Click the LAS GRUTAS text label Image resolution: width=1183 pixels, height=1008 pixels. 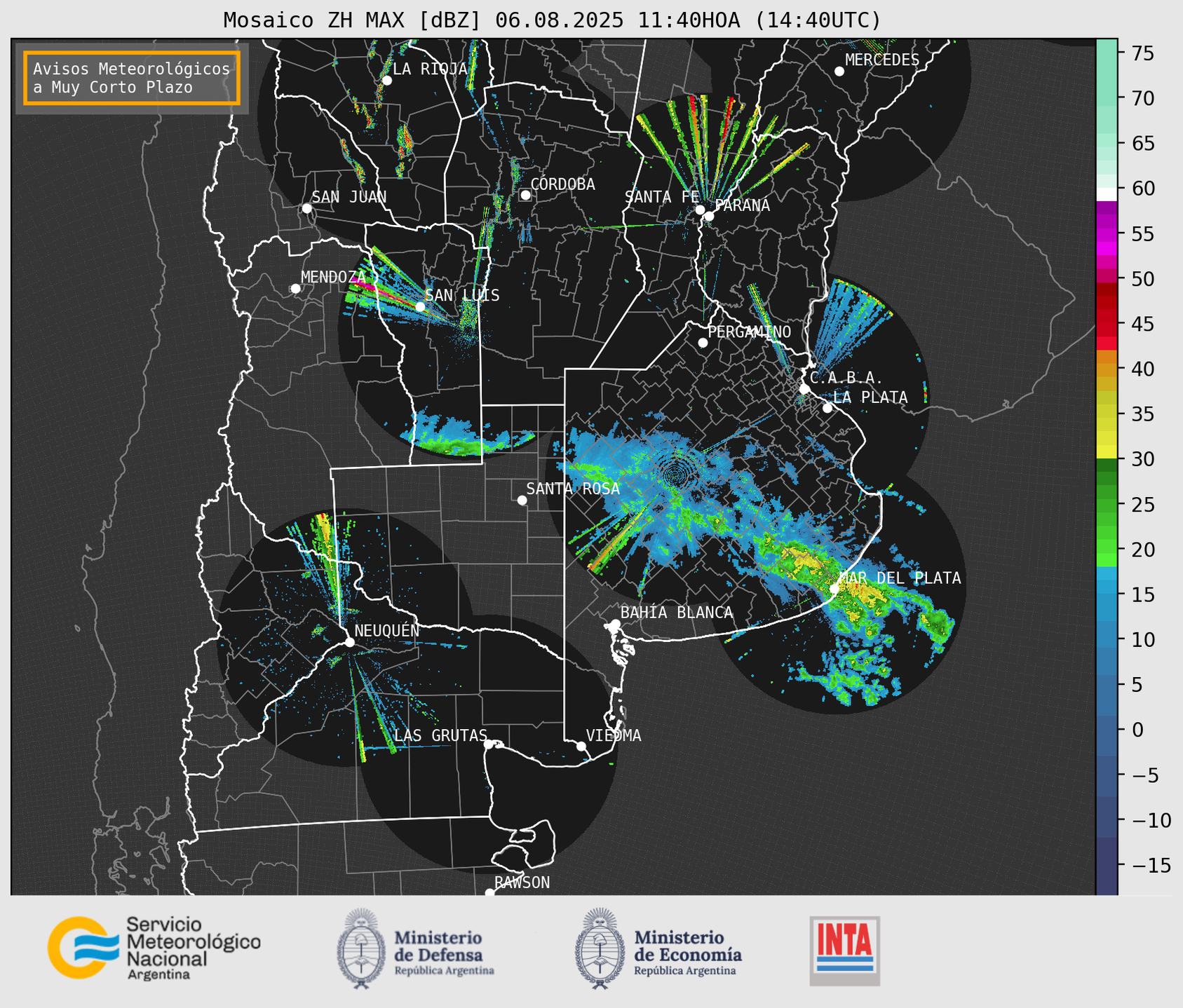pos(440,735)
